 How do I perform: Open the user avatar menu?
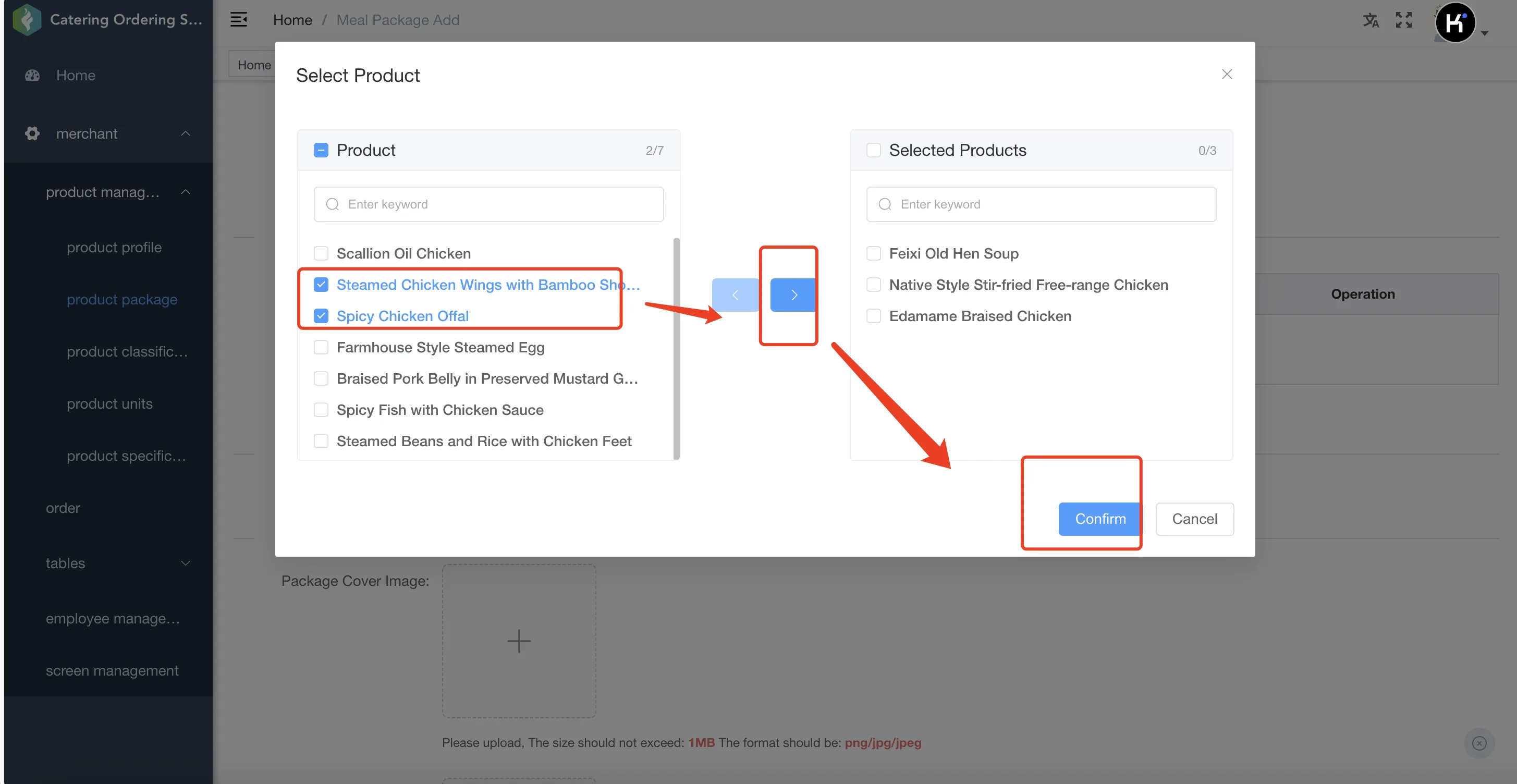[x=1455, y=23]
